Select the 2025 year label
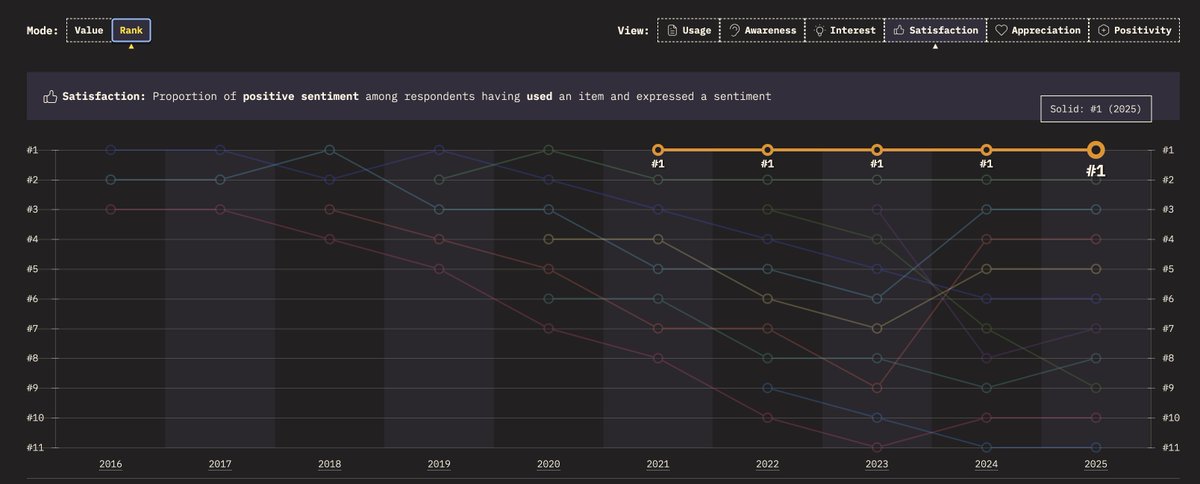 [1095, 464]
